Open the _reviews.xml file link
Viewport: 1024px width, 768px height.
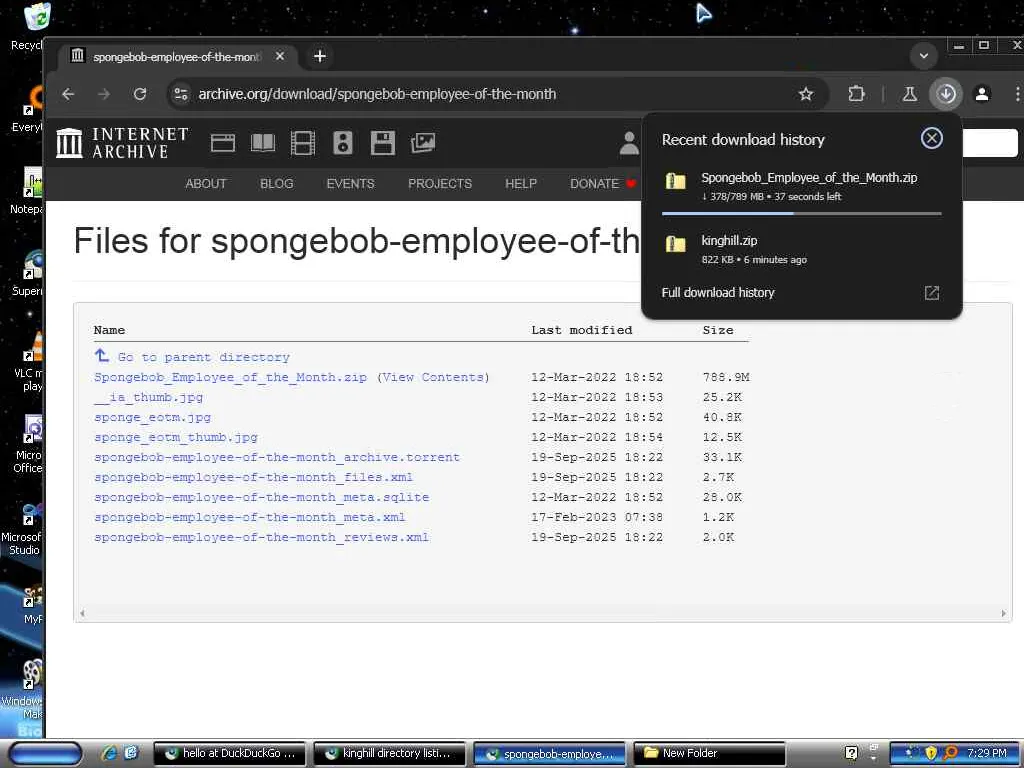[x=261, y=537]
